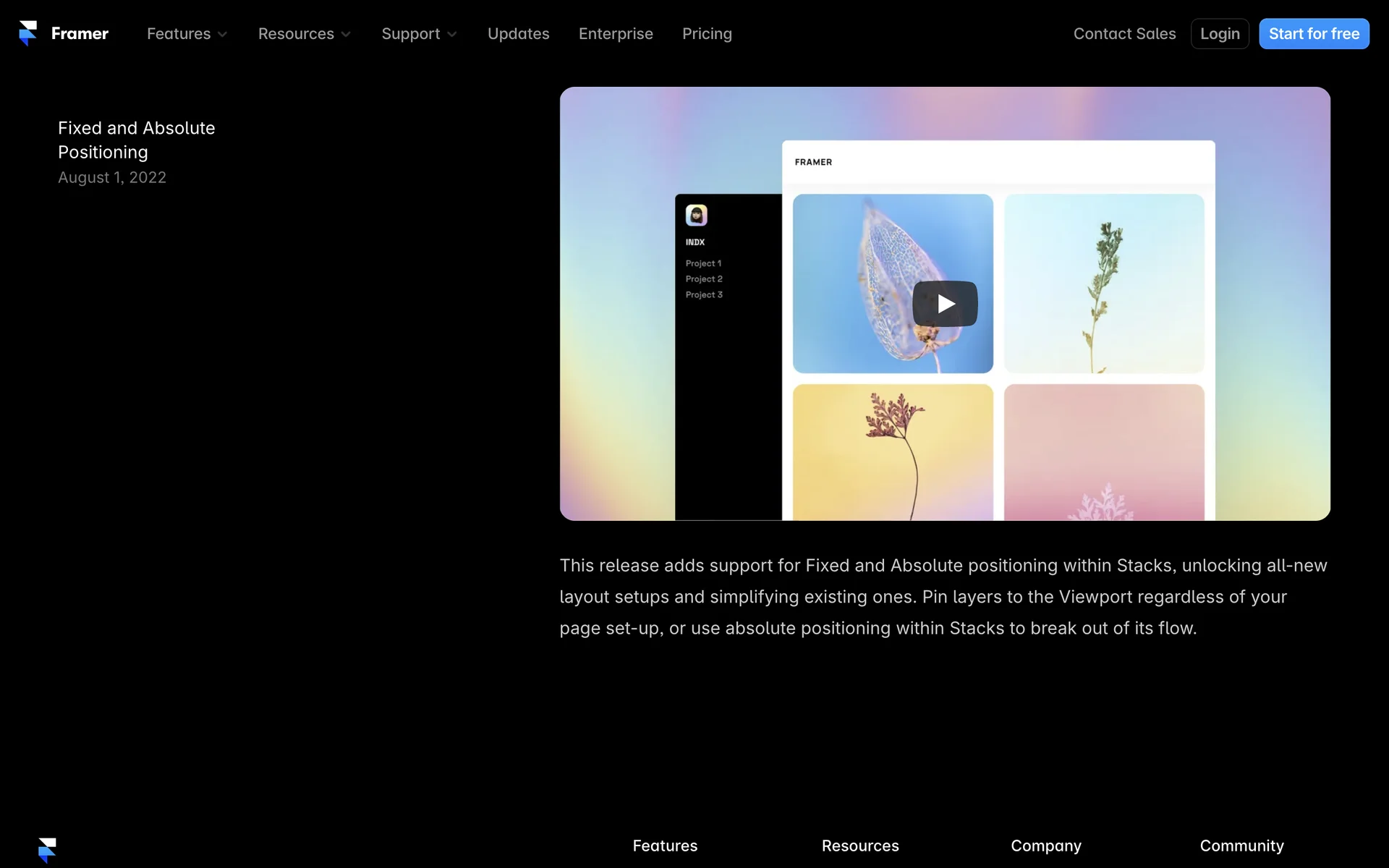The image size is (1389, 868).
Task: Open the Fixed and Absolute Positioning title
Action: coord(137,140)
